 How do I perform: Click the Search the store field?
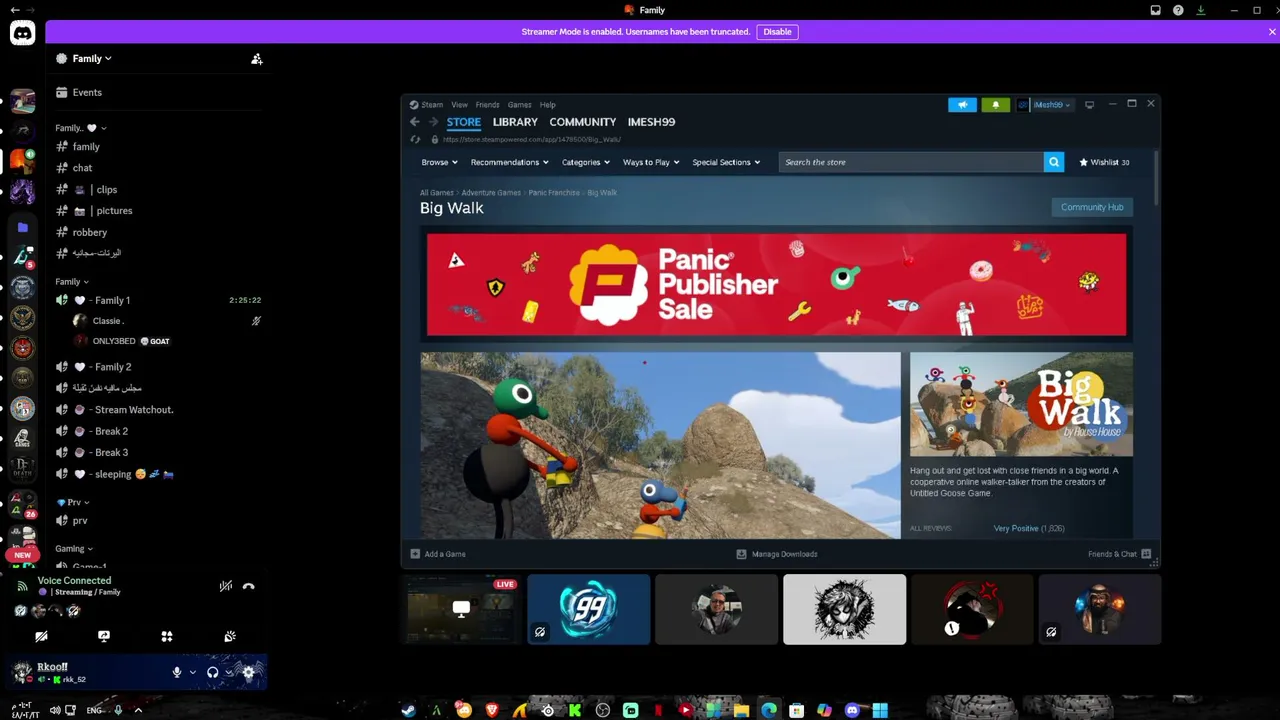(x=911, y=162)
